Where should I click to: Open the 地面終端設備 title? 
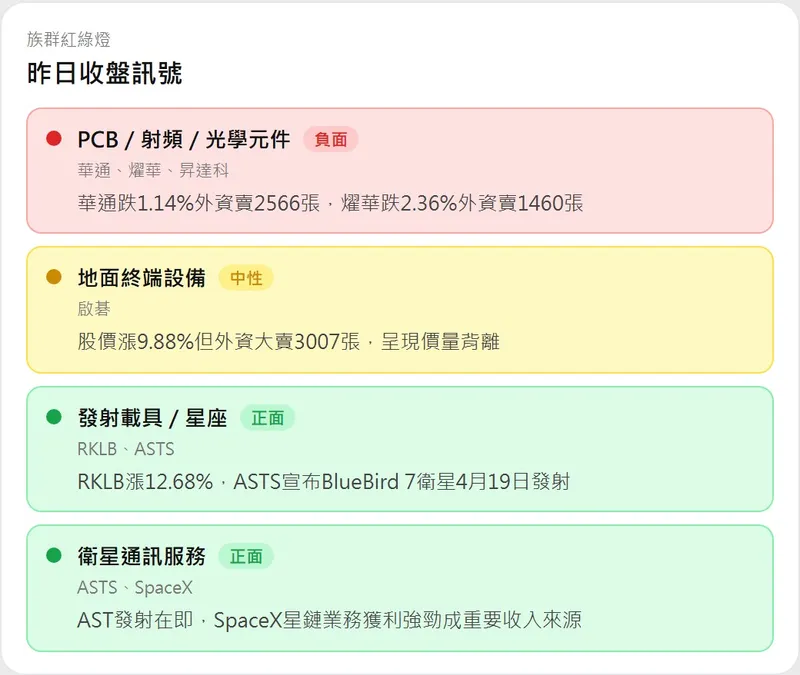(141, 278)
